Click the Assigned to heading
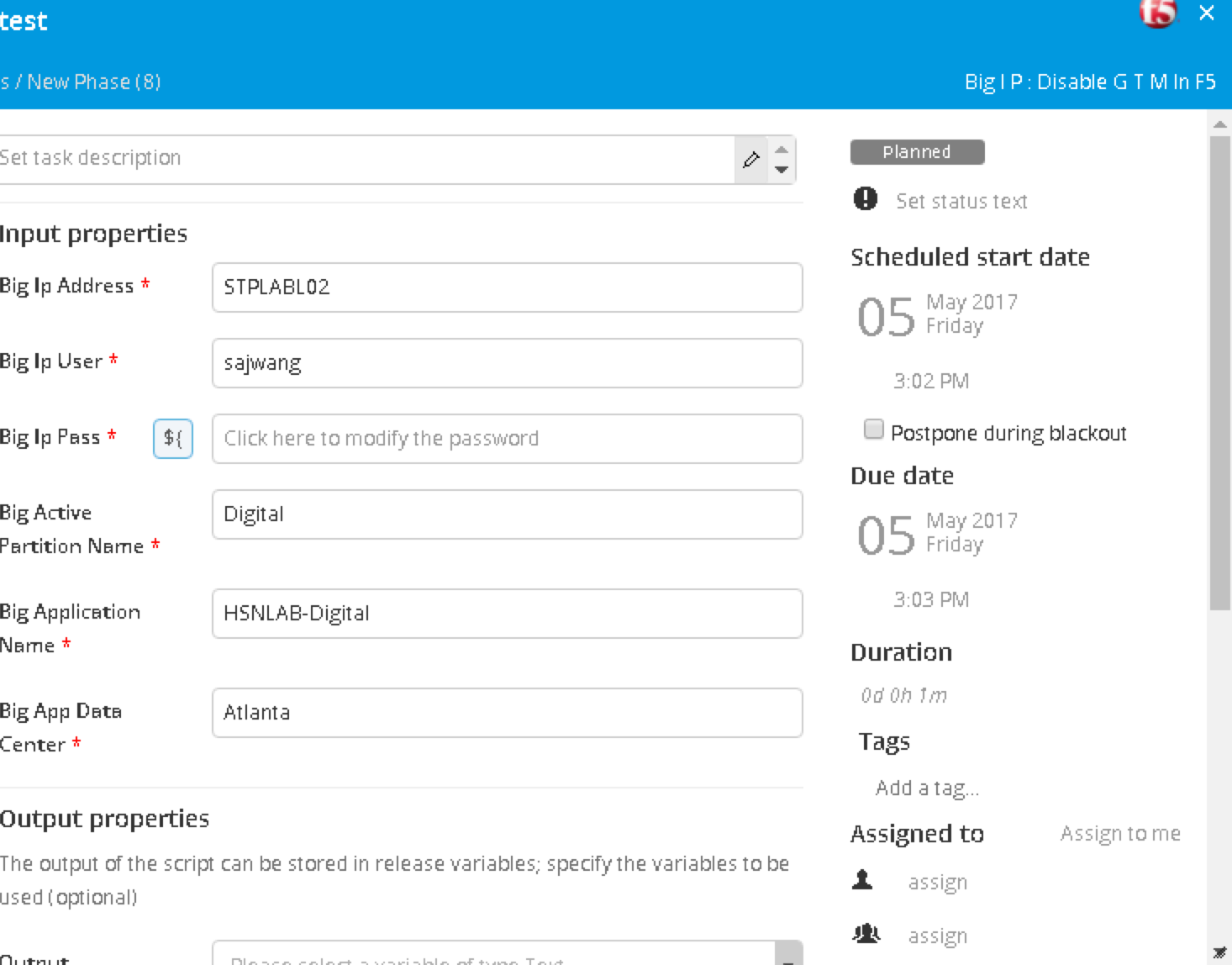Screen dimensions: 1232x965 pyautogui.click(x=917, y=833)
